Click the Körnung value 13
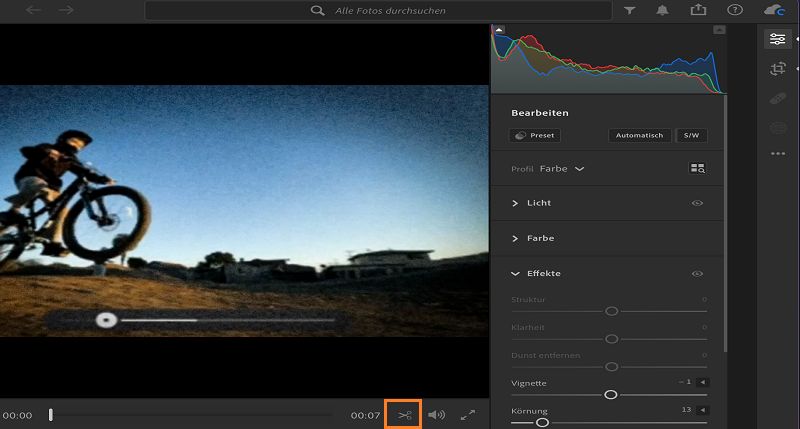The height and width of the screenshot is (429, 800). click(686, 410)
